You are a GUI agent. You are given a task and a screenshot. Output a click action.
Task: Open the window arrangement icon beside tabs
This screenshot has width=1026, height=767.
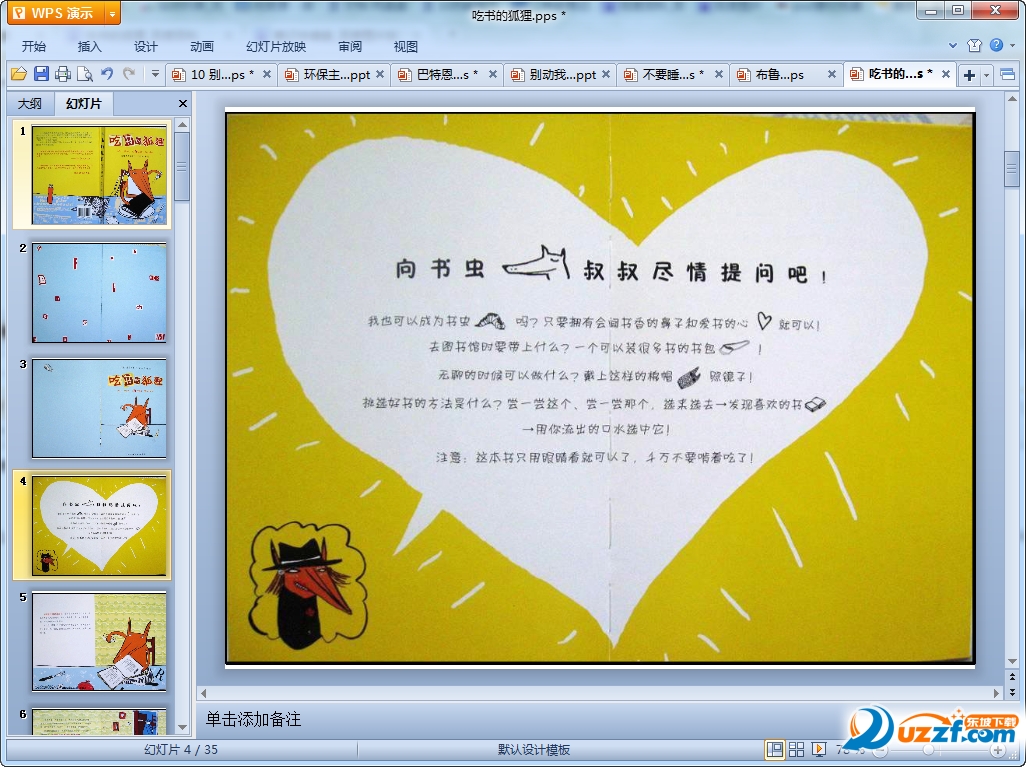pos(1008,75)
